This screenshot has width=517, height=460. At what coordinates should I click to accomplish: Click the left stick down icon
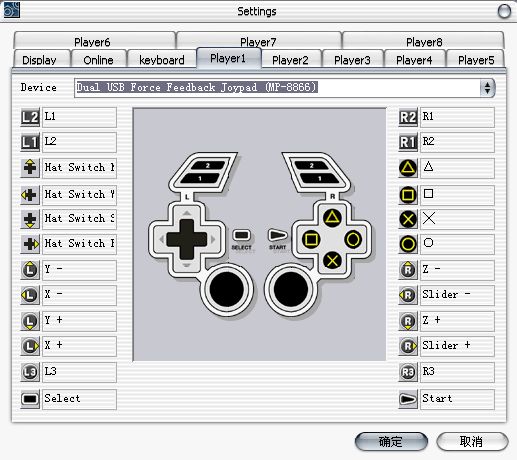30,321
